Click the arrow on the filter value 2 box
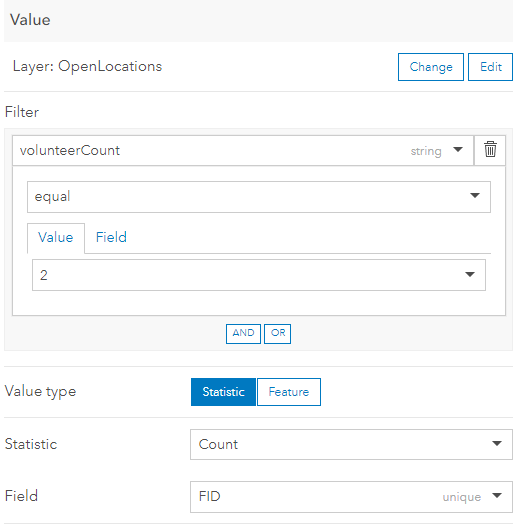Viewport: 520px width, 528px height. tap(470, 274)
